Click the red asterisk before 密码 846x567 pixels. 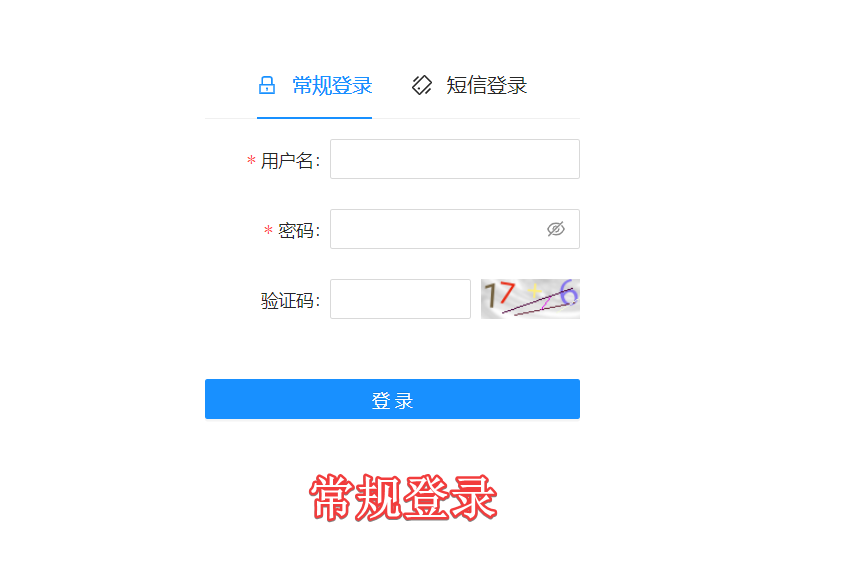point(268,230)
